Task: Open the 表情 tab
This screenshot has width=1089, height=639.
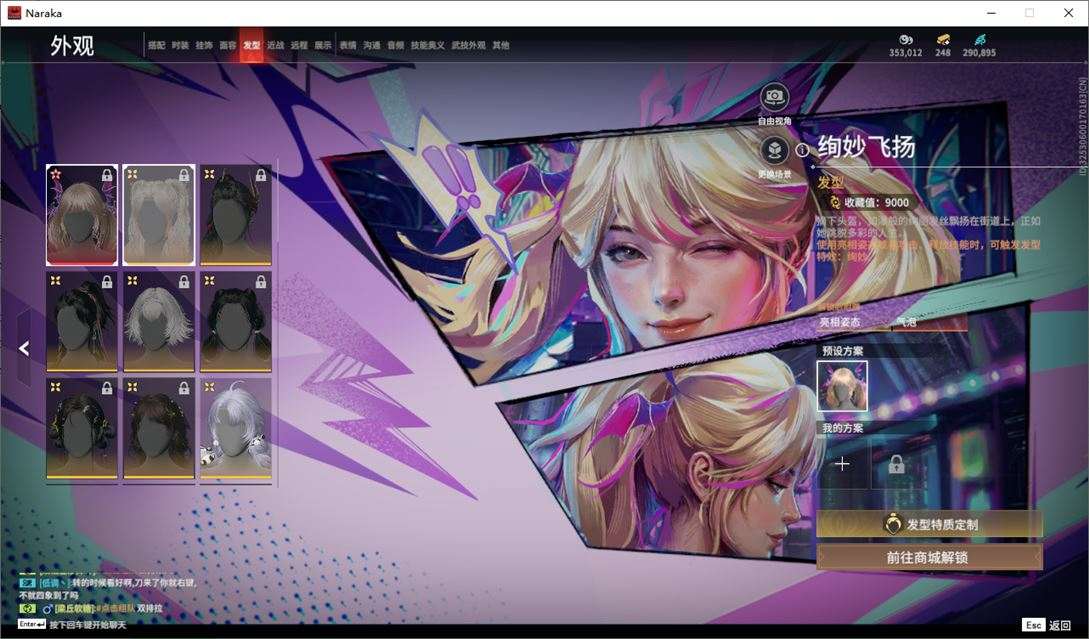Action: pyautogui.click(x=348, y=45)
